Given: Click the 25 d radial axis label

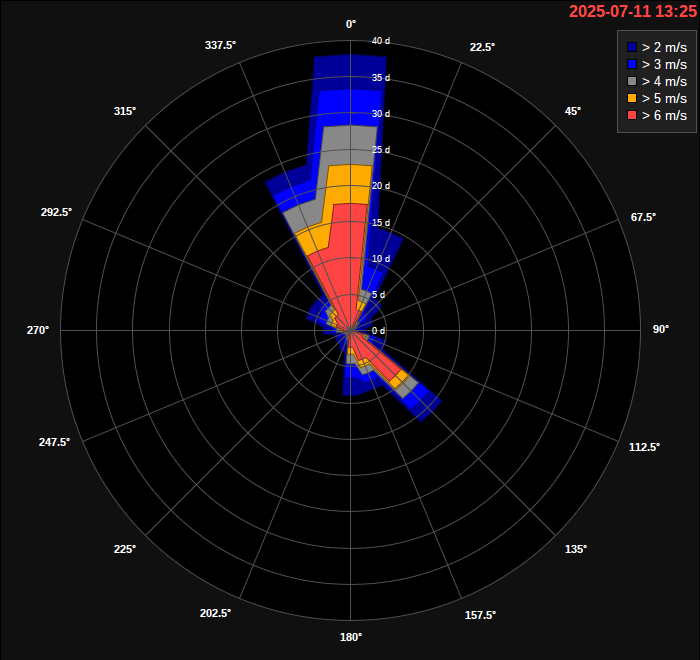Looking at the screenshot, I should [381, 150].
